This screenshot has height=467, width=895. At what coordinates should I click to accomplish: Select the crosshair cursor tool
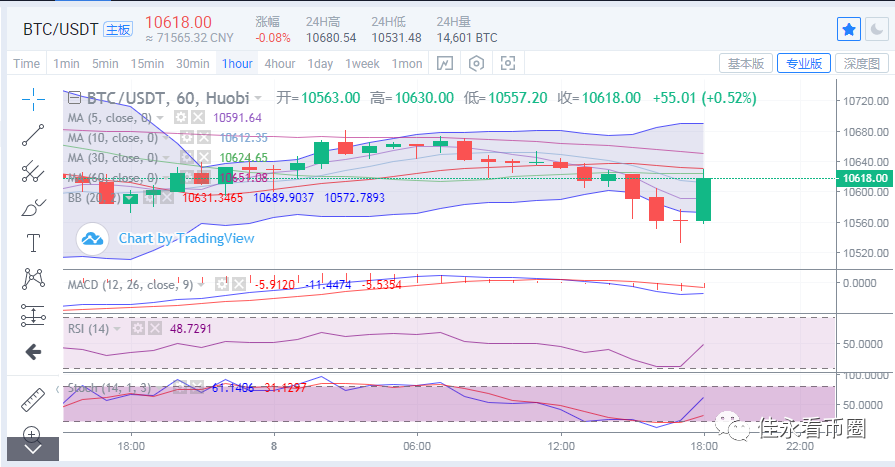point(33,98)
